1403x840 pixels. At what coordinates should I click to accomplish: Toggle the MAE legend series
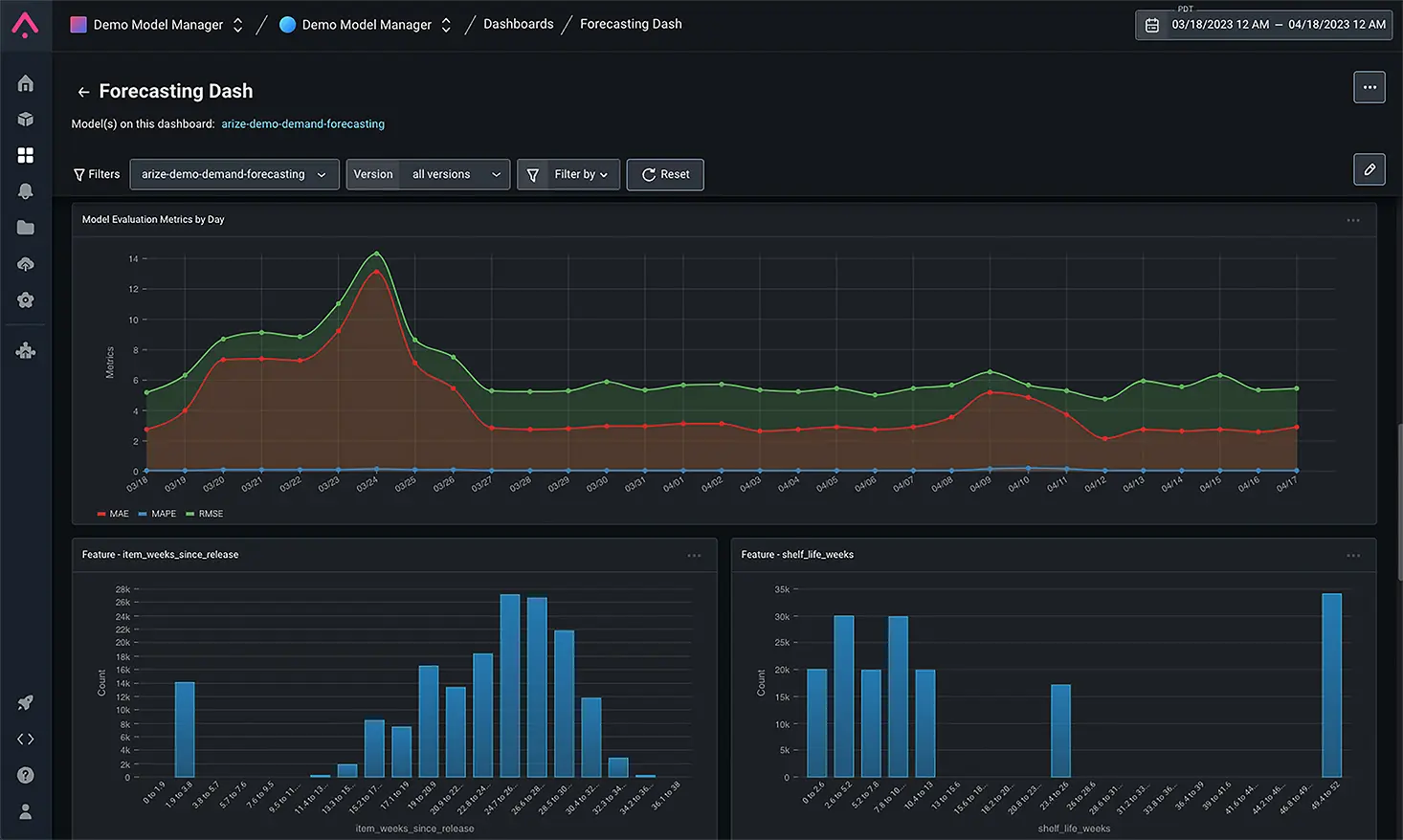point(113,514)
